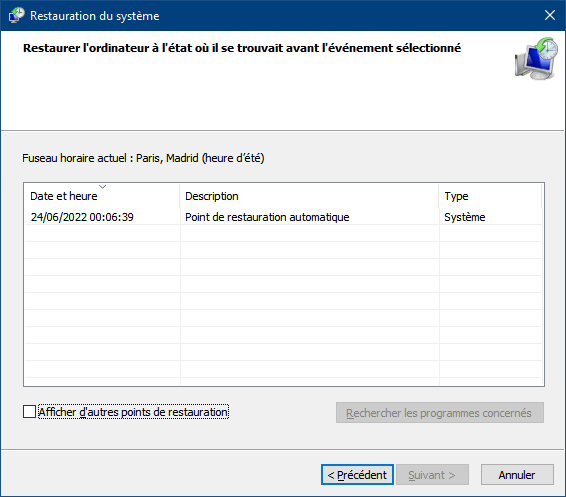This screenshot has width=566, height=497.
Task: Click the 'Afficher d'autres points de restauration' label
Action: click(x=133, y=412)
